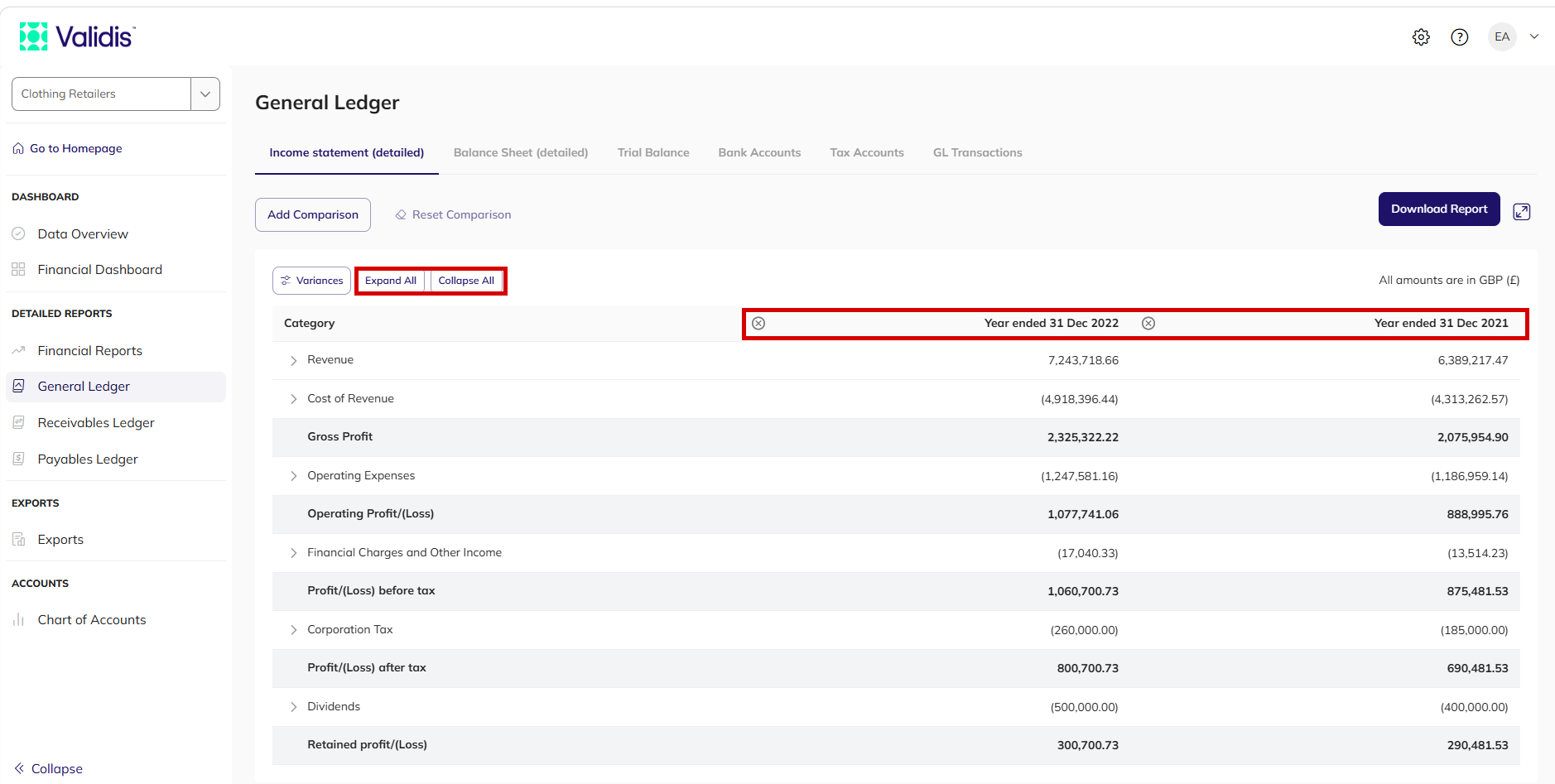Click Gross Profit value 2,325,322.22

coord(1083,437)
